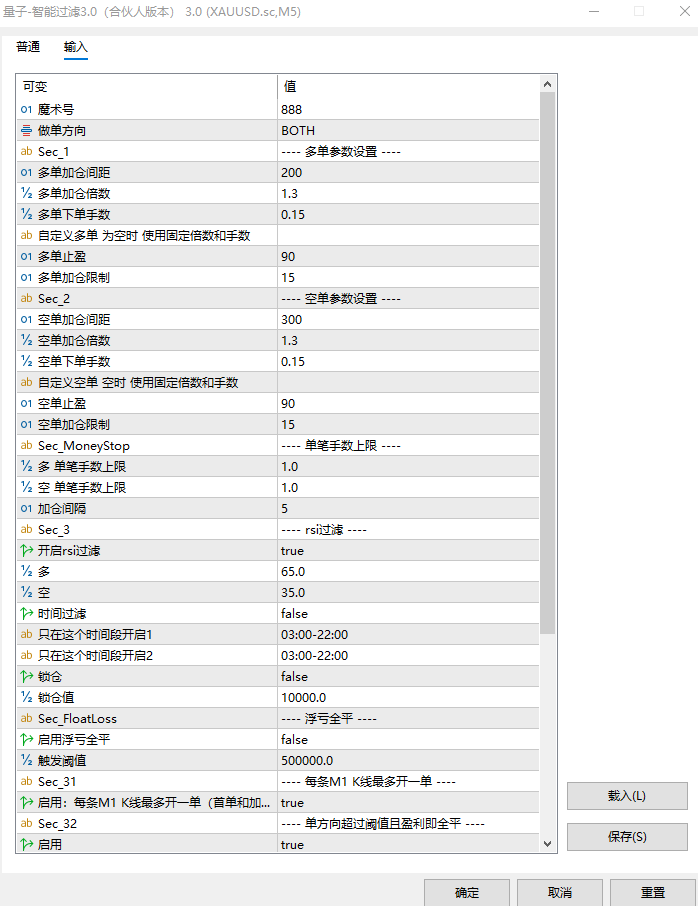Click the 保存(S) button

point(627,837)
